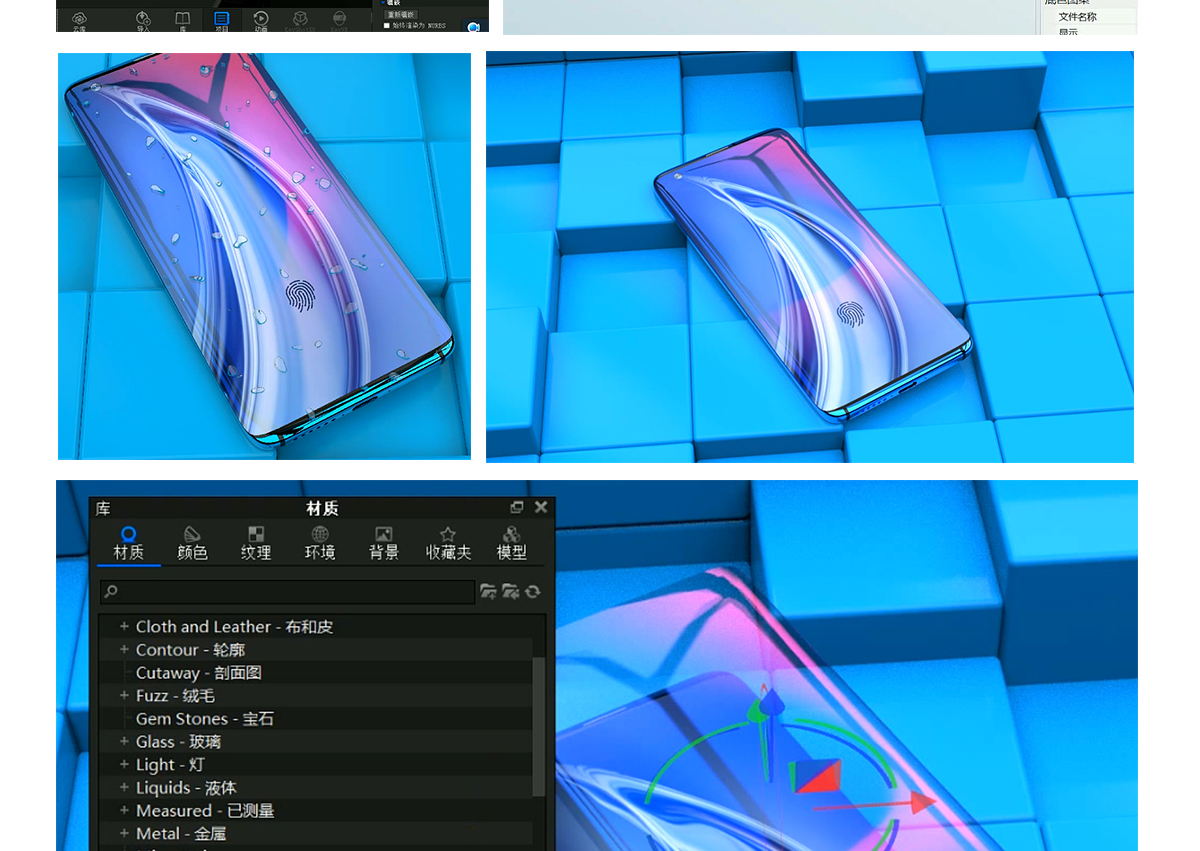Open the 背景 backplates tab
1200x851 pixels.
(x=384, y=543)
